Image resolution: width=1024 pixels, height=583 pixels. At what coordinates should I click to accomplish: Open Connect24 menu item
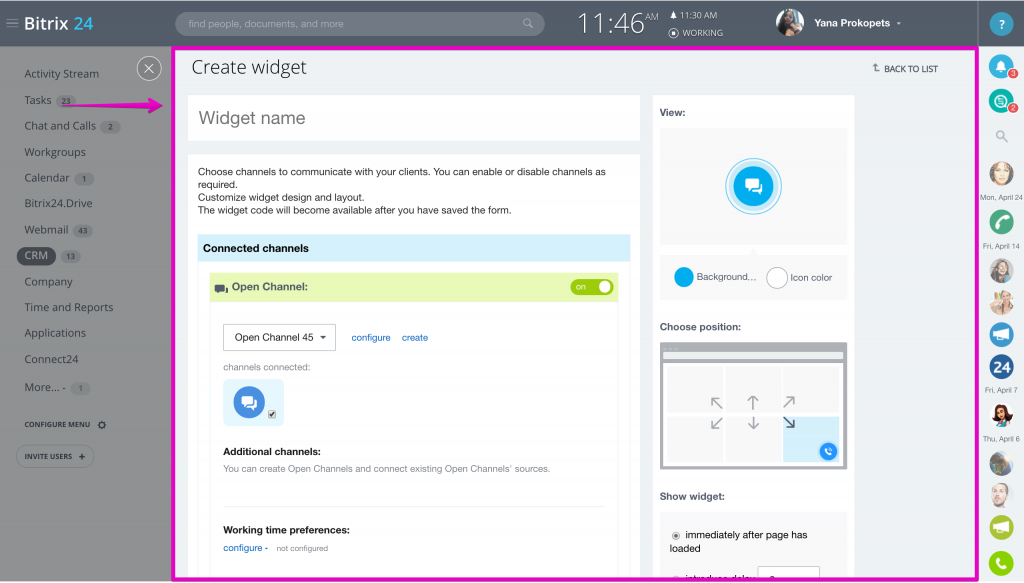pos(51,359)
